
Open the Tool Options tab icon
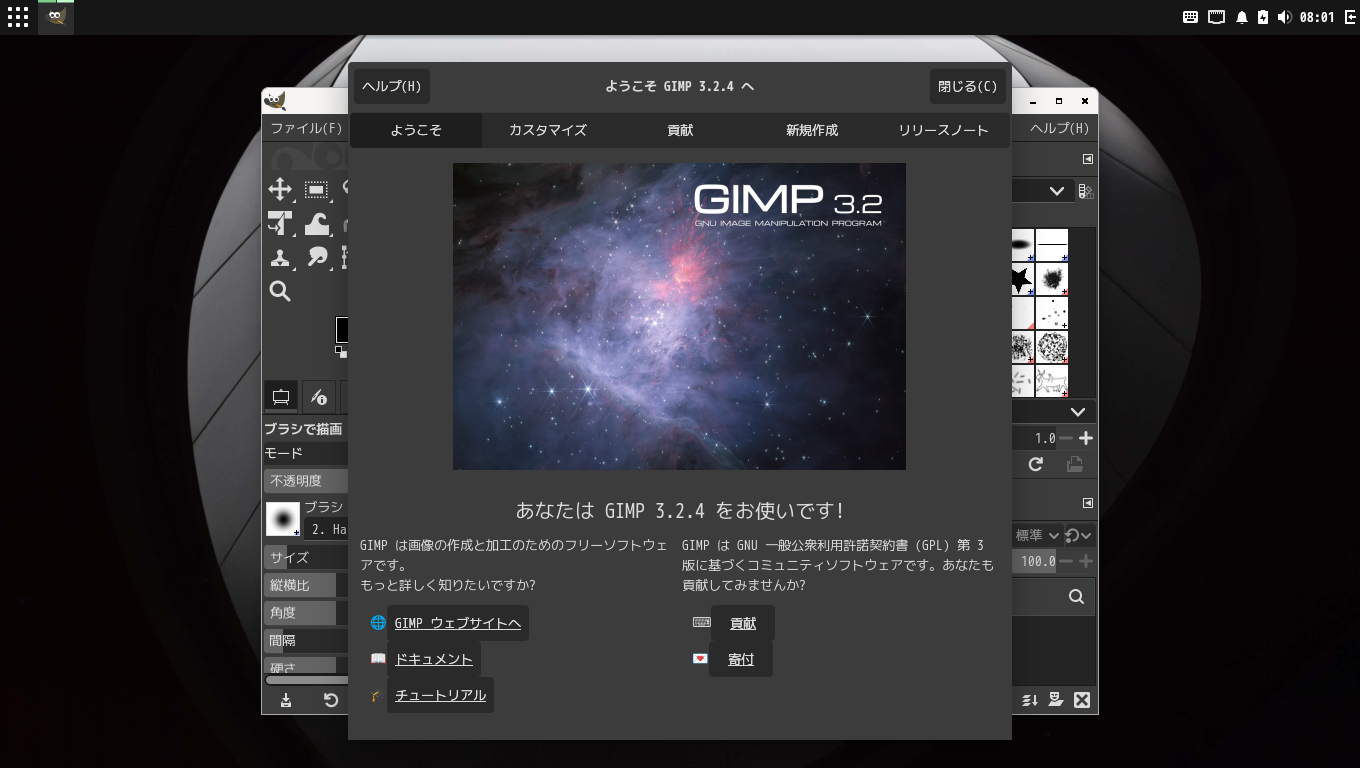click(x=281, y=397)
